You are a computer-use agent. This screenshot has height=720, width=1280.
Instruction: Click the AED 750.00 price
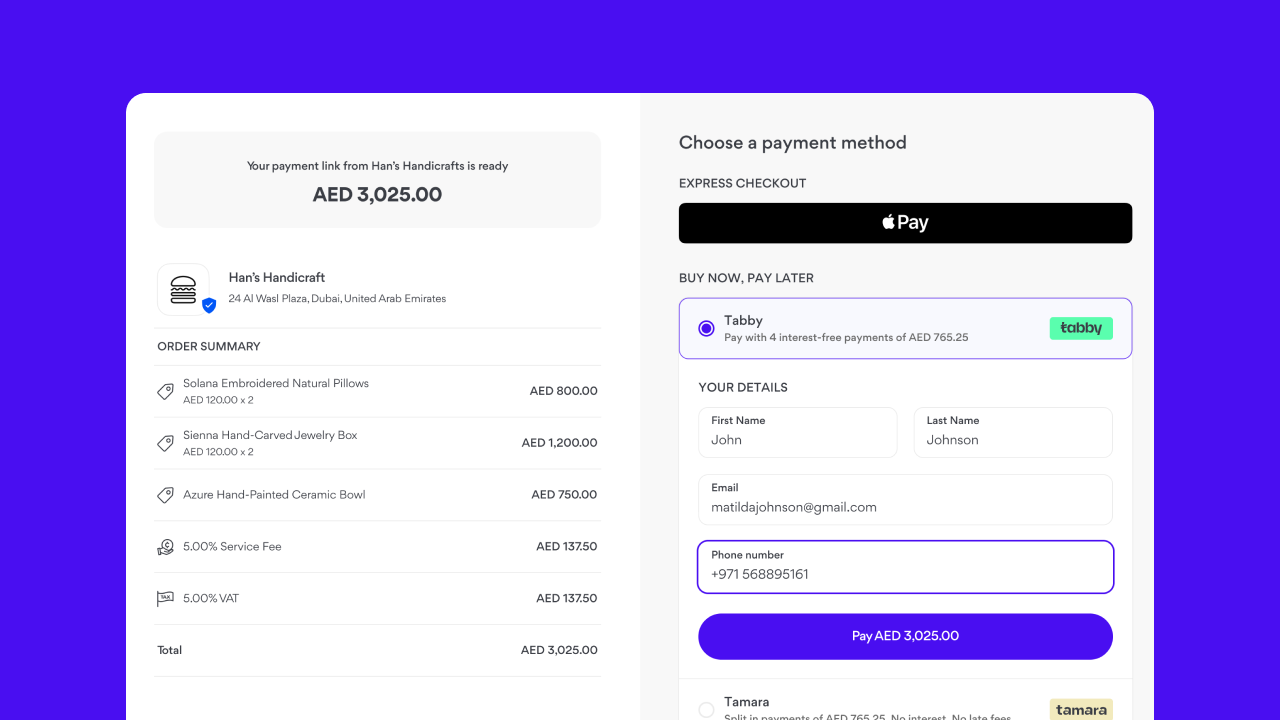point(564,495)
